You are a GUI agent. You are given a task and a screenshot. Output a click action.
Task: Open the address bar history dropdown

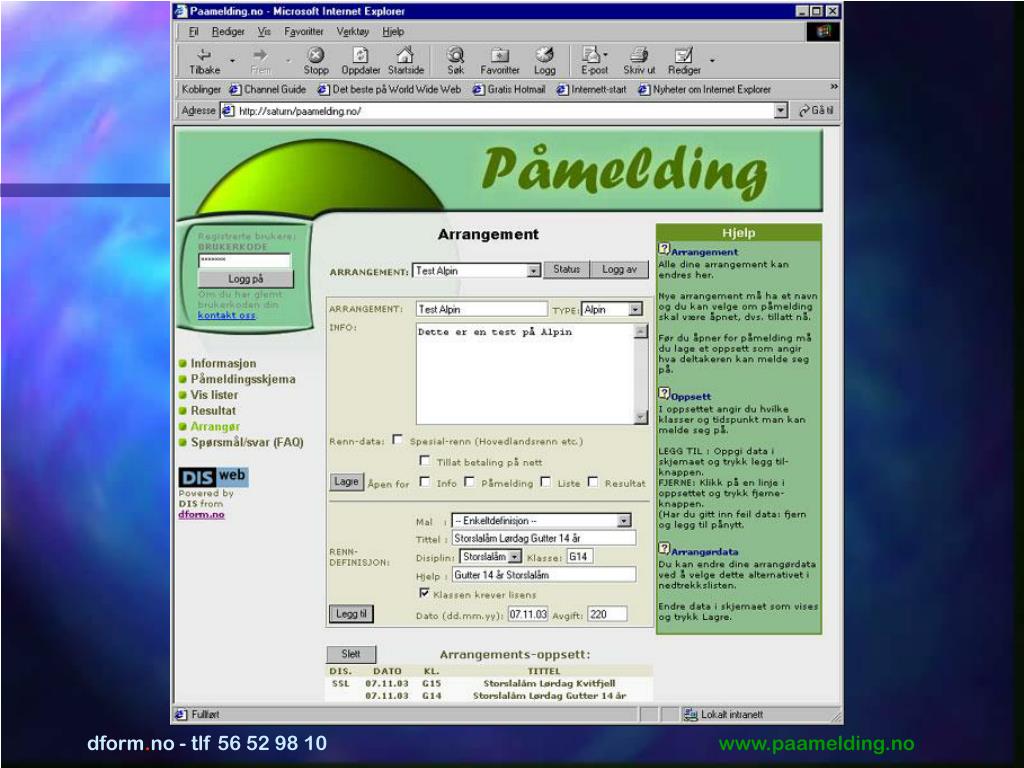click(x=780, y=111)
